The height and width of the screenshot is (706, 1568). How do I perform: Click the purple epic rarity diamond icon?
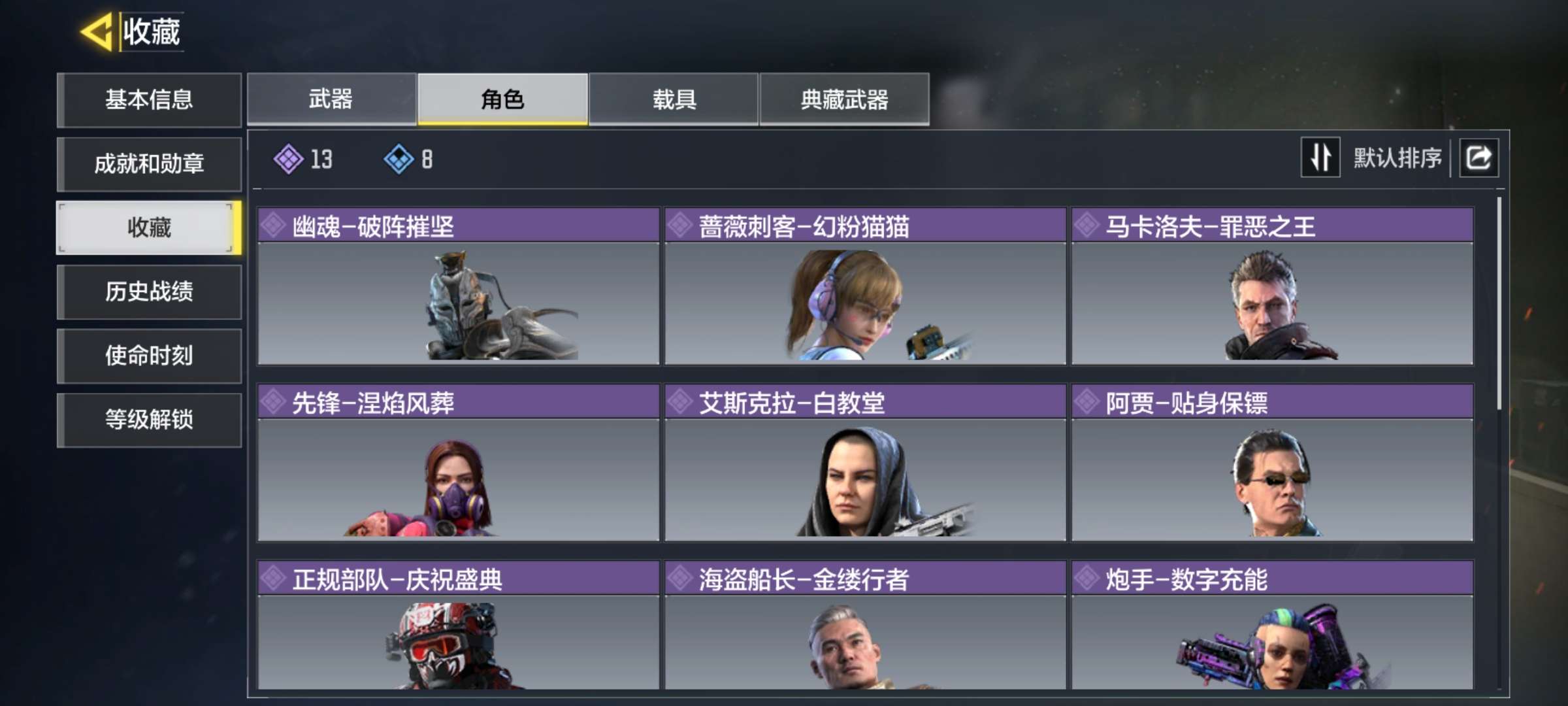288,159
